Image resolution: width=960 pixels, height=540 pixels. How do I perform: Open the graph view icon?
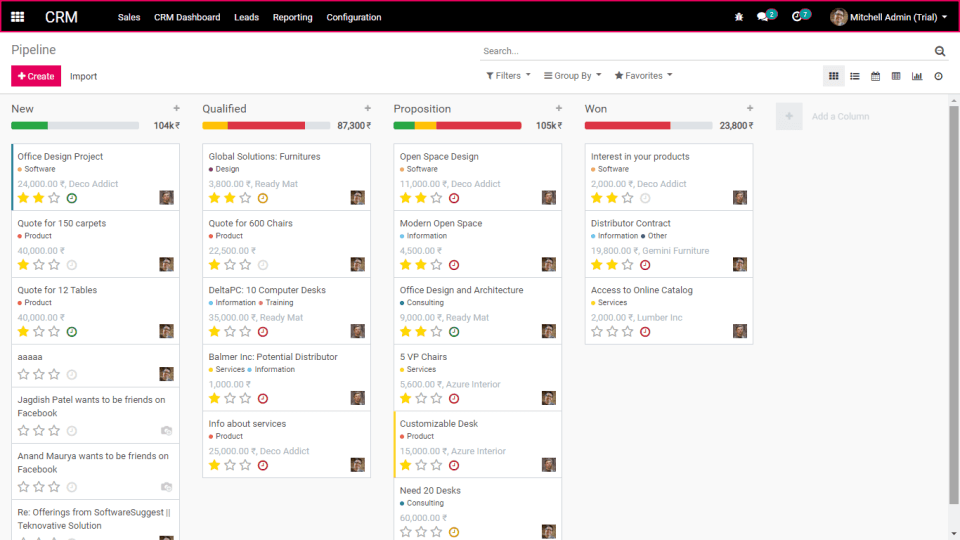tap(917, 76)
